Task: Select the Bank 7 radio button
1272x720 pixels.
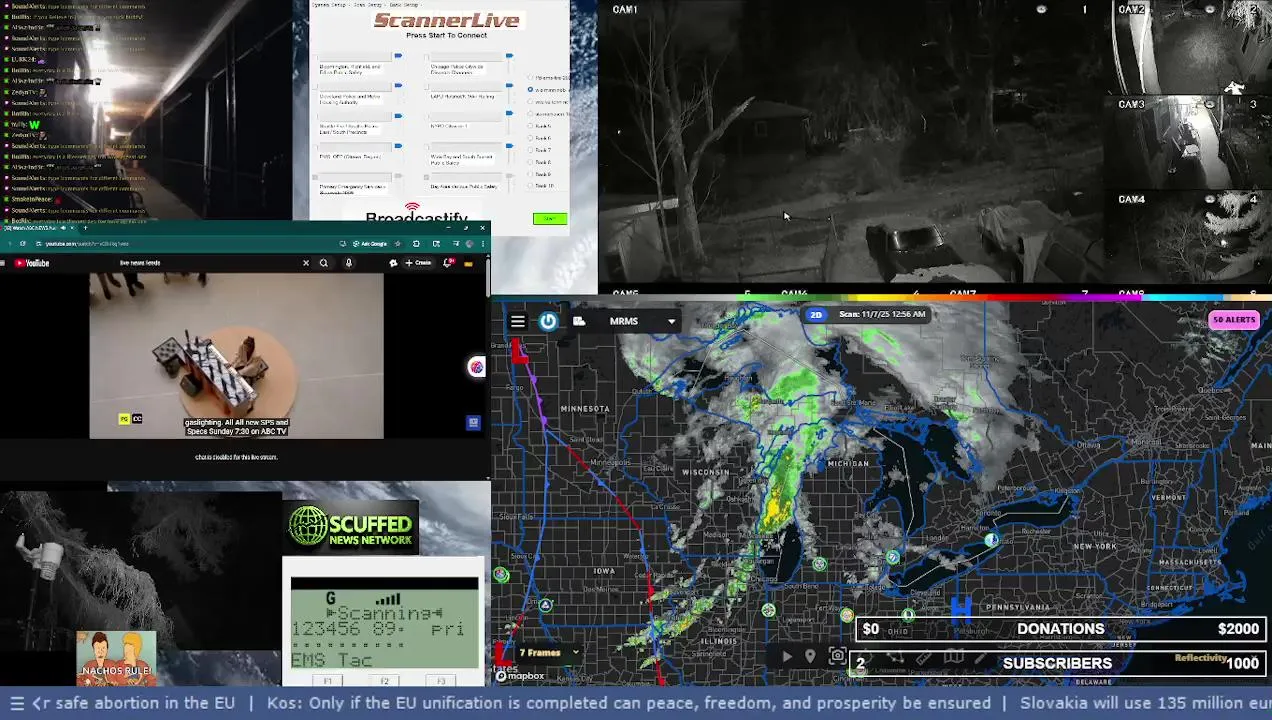Action: tap(530, 150)
